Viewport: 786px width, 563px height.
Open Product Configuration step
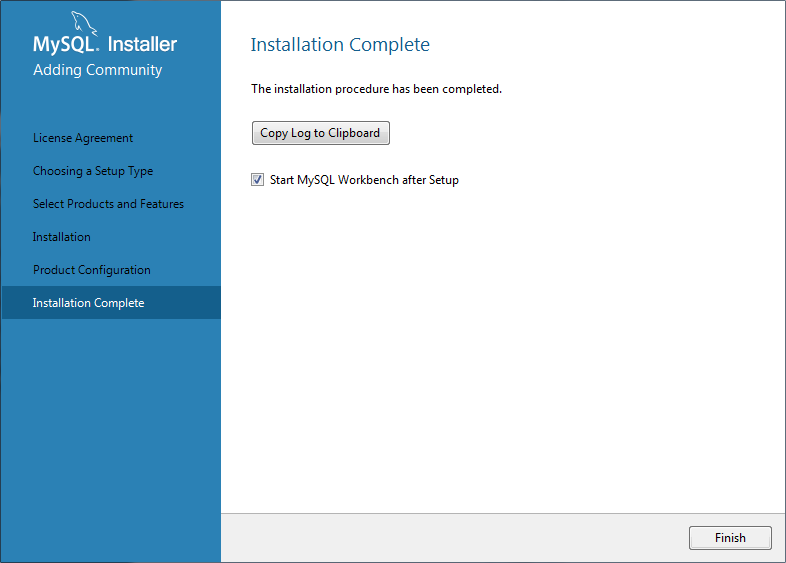tap(92, 270)
